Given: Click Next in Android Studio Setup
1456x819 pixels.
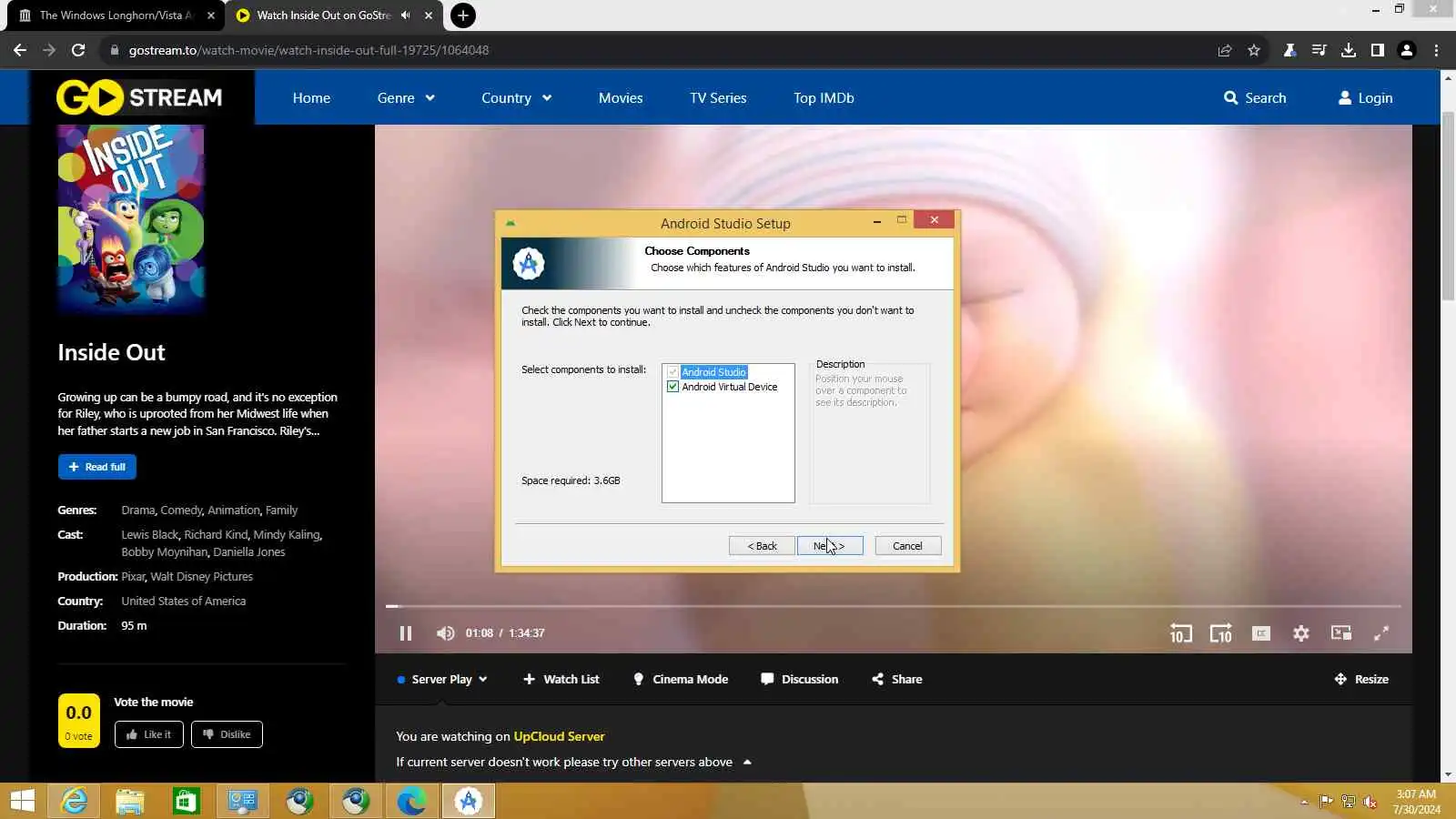Looking at the screenshot, I should click(830, 546).
